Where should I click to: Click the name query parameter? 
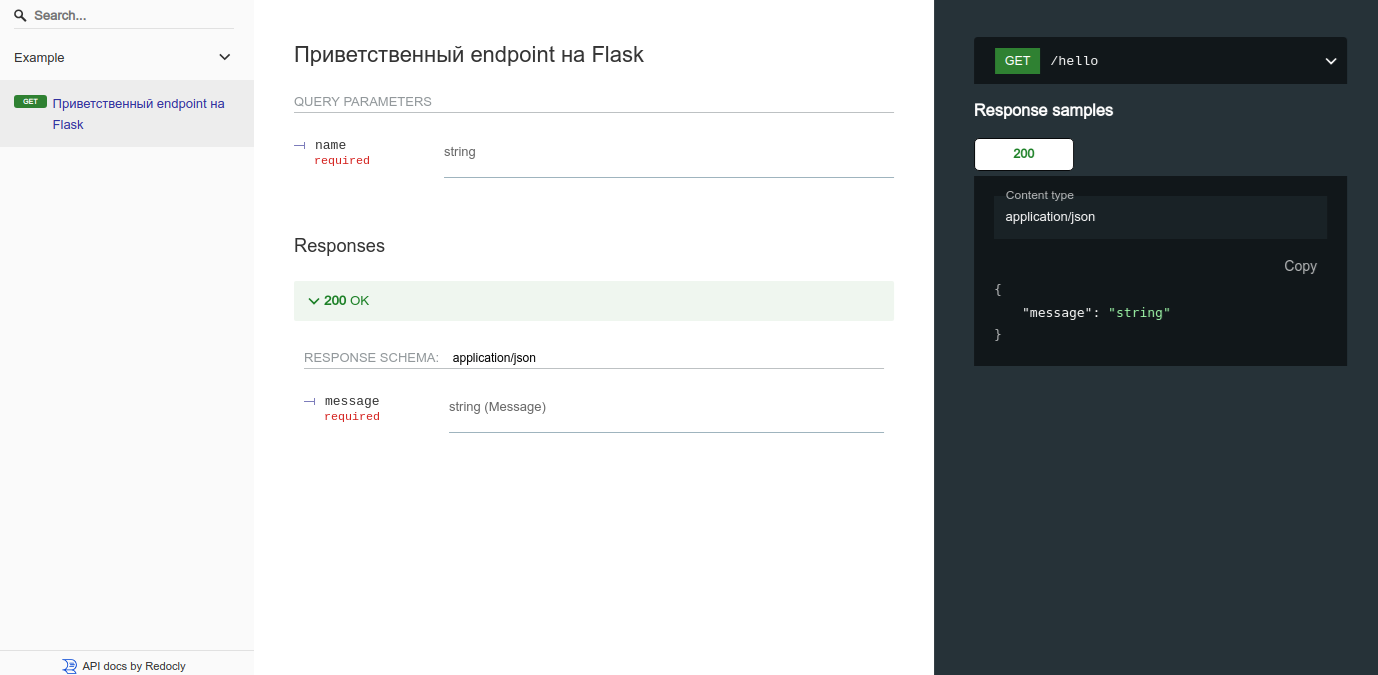[x=330, y=146]
